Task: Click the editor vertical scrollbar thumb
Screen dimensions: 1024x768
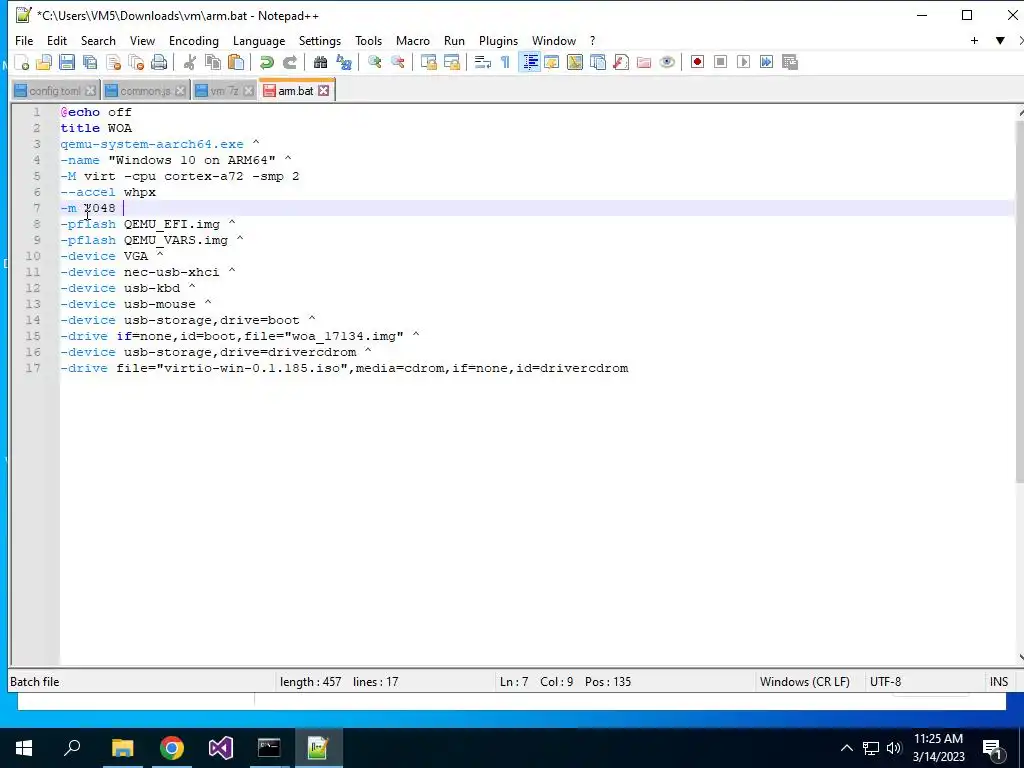Action: pos(1020,300)
